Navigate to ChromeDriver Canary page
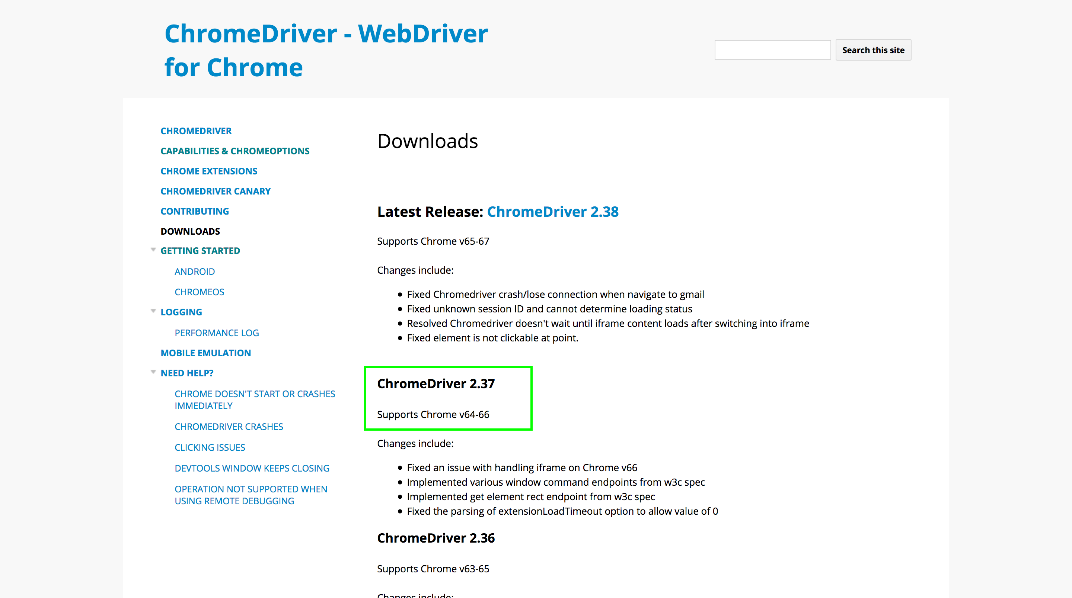The height and width of the screenshot is (598, 1072). point(215,191)
